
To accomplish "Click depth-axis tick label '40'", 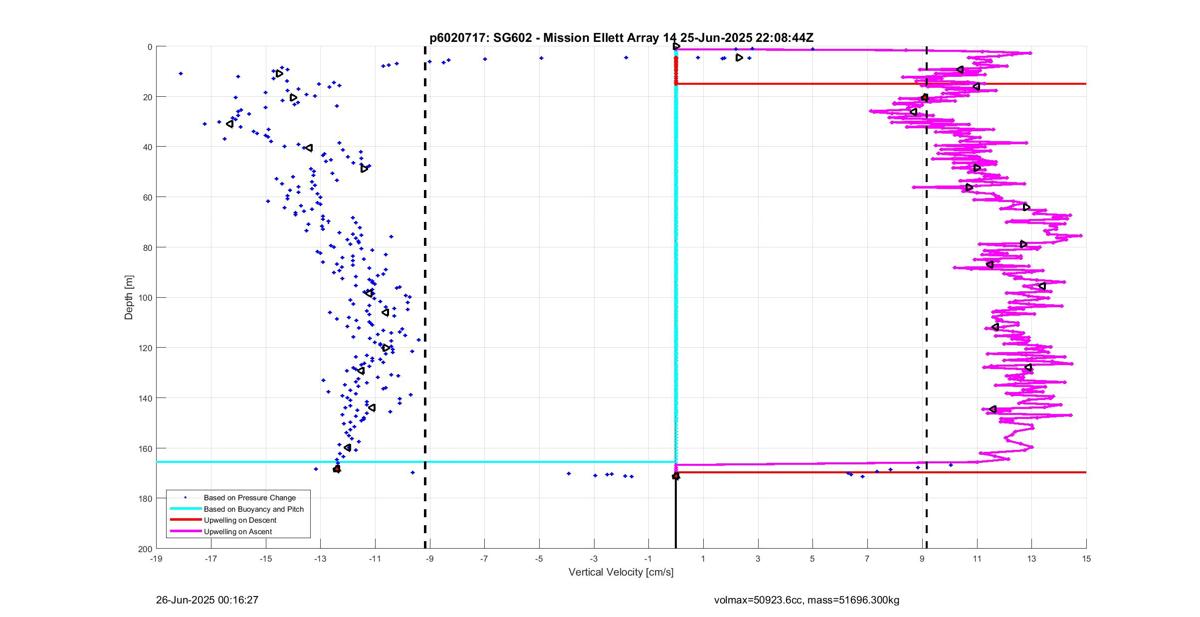I will (x=146, y=147).
